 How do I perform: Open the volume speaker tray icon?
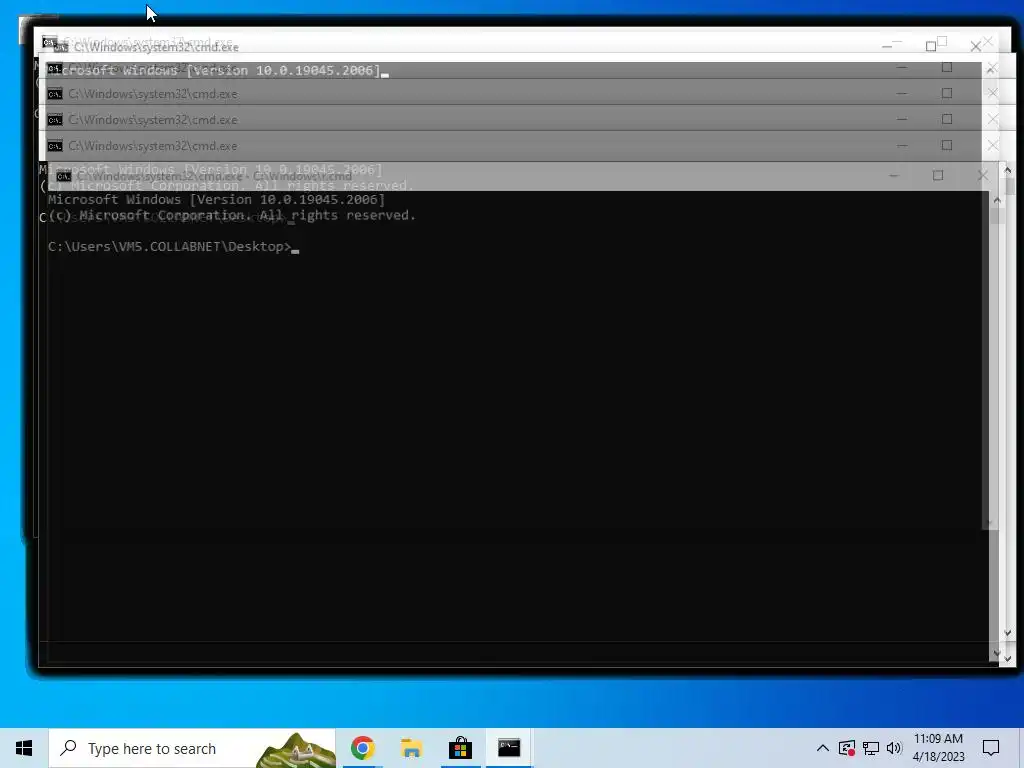tap(894, 748)
